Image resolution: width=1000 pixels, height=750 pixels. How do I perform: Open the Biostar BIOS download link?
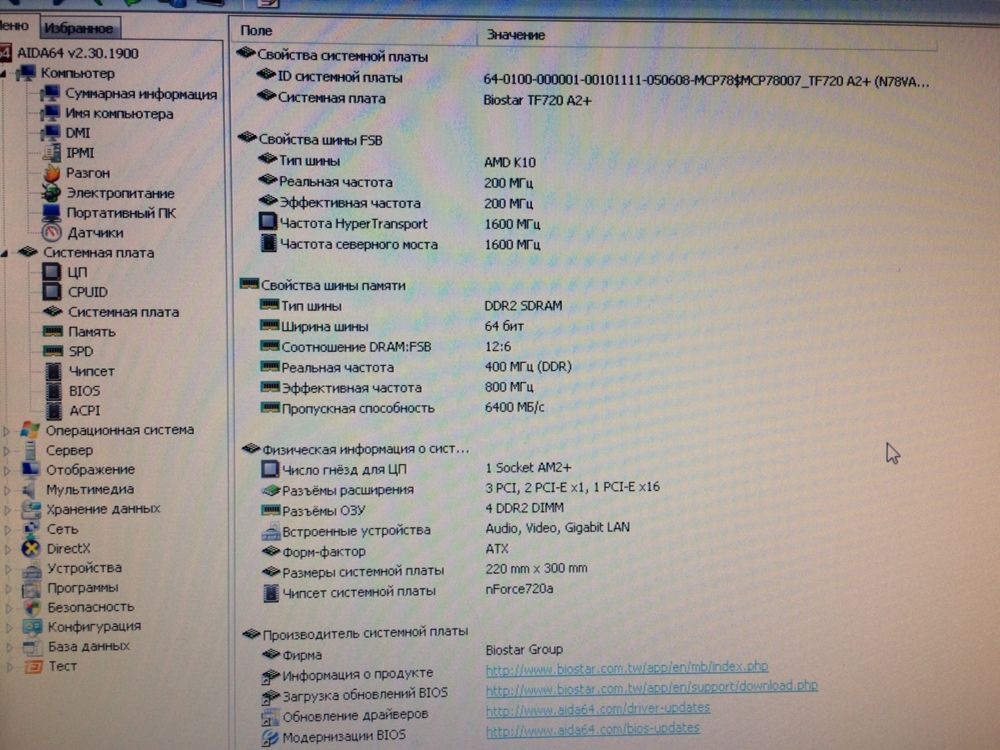click(x=651, y=688)
